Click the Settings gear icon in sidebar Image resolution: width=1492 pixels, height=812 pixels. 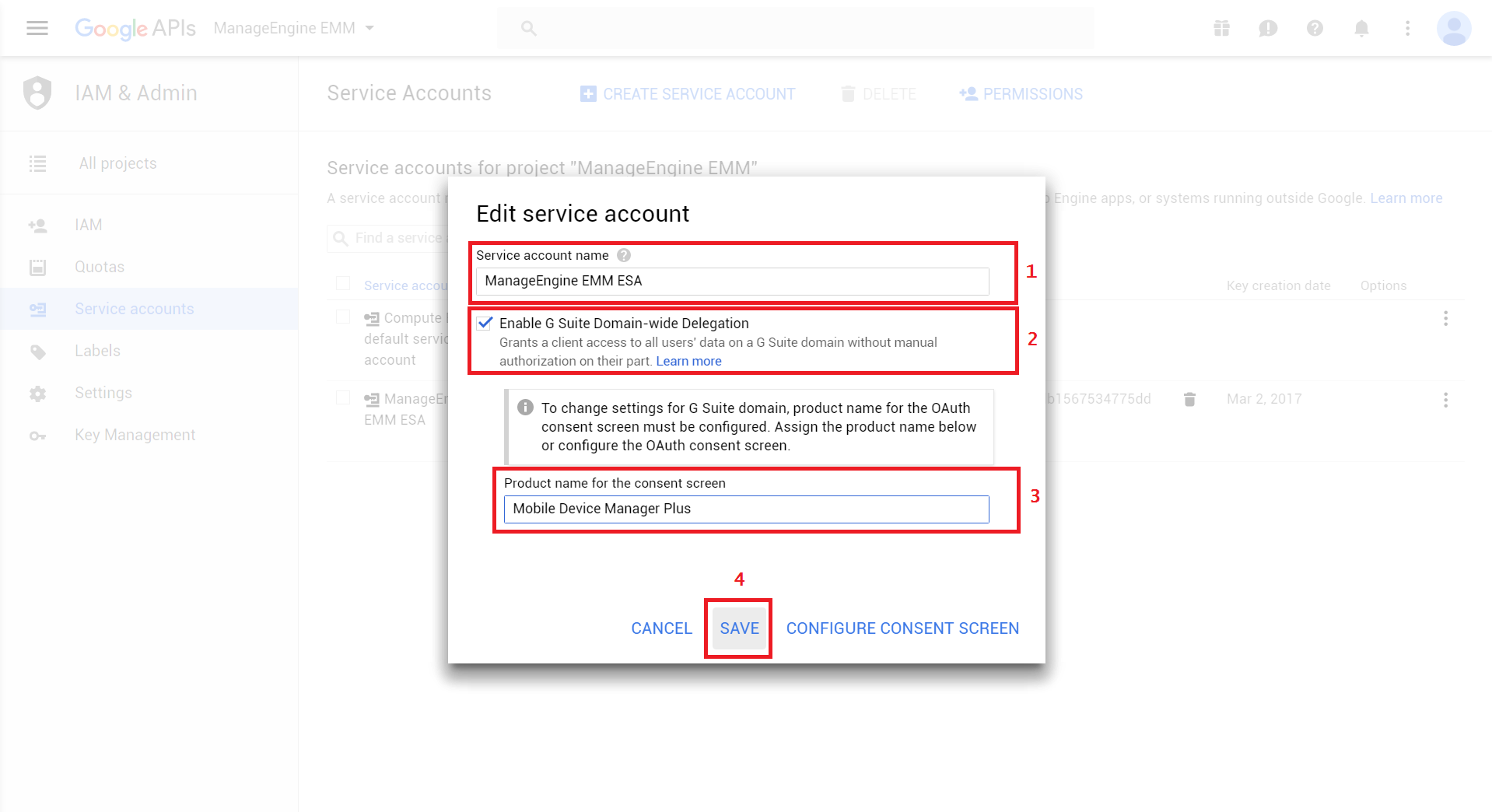(x=37, y=394)
